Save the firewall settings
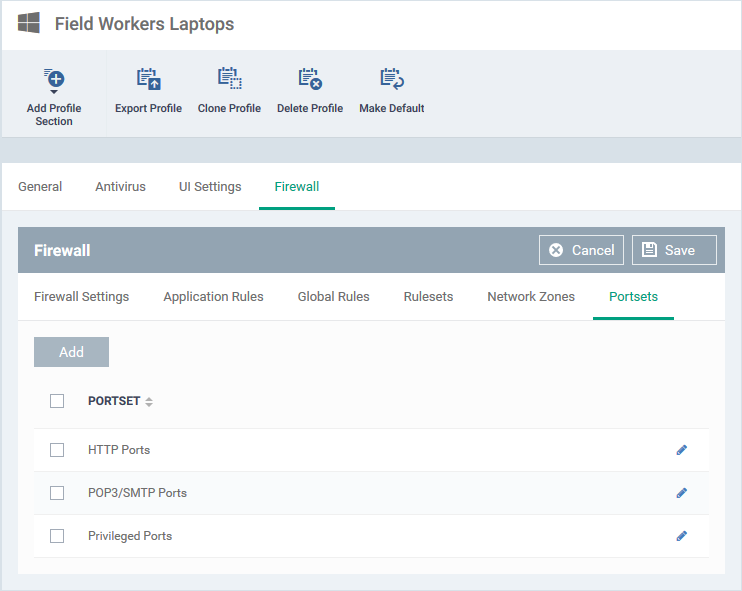This screenshot has width=742, height=591. coord(674,250)
